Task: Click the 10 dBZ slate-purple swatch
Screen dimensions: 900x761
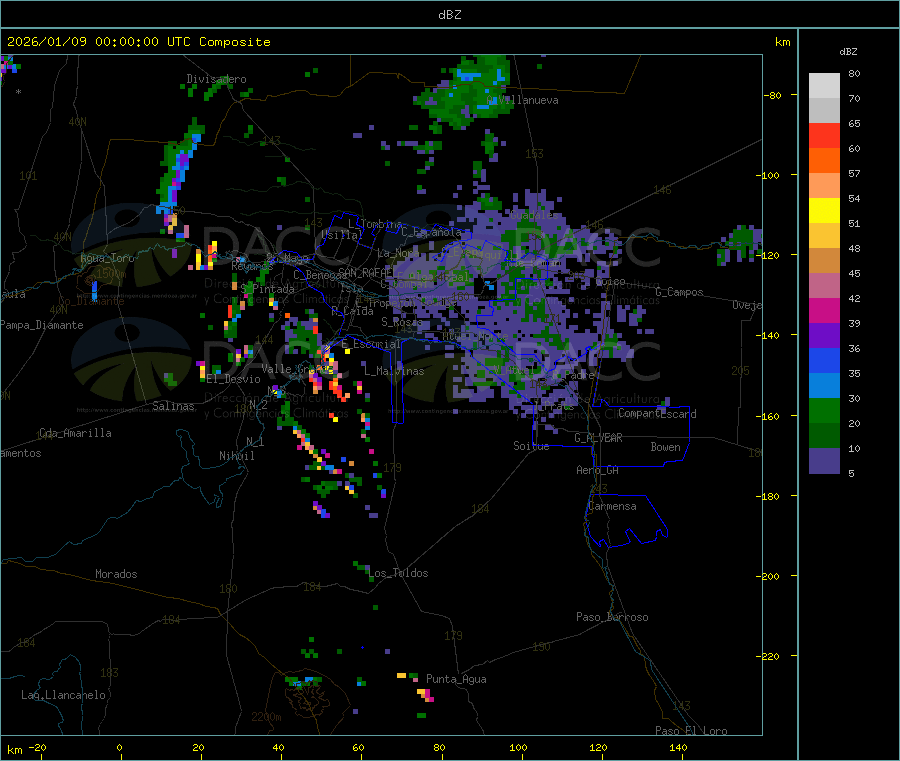Action: 824,461
